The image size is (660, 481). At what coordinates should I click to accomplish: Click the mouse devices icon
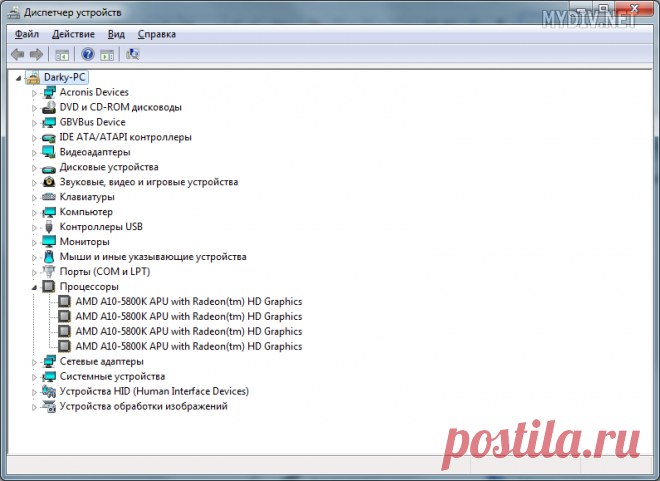(49, 257)
